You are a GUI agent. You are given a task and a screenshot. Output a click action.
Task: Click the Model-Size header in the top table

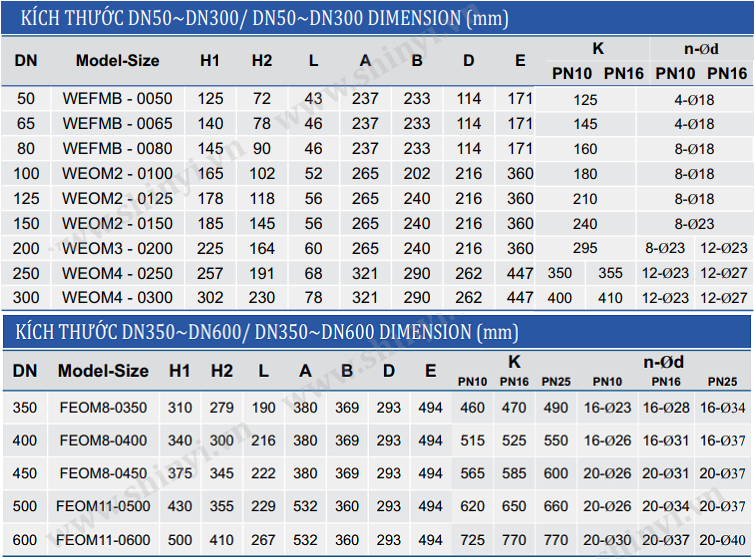117,61
